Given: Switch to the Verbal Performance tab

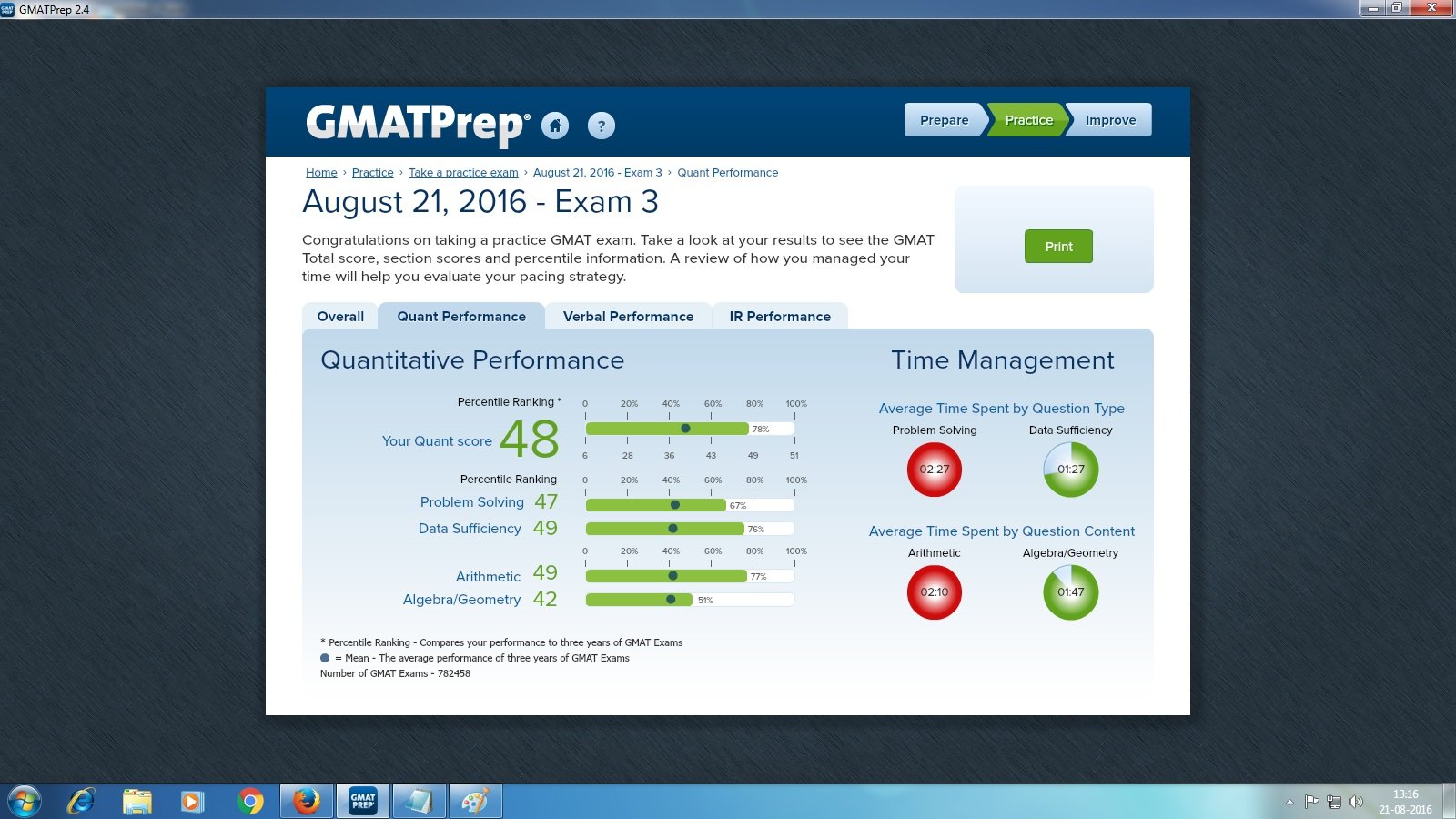Looking at the screenshot, I should [628, 316].
